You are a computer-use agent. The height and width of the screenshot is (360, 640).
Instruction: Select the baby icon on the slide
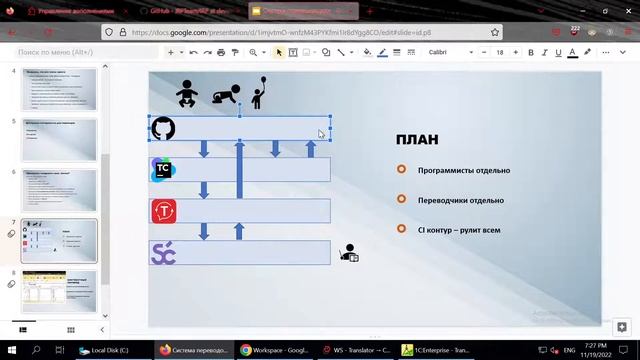pyautogui.click(x=187, y=93)
